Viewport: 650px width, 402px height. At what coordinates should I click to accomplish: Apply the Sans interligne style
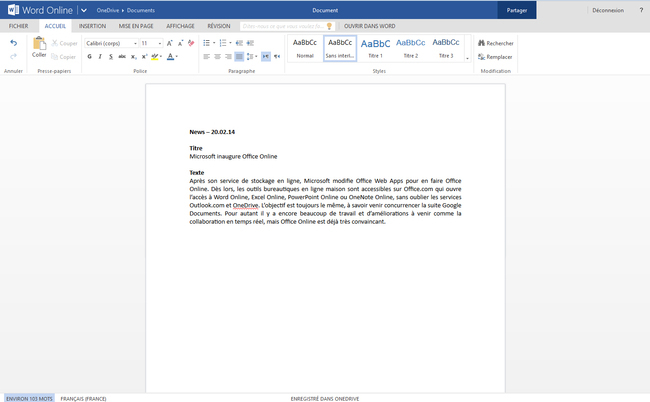[340, 48]
